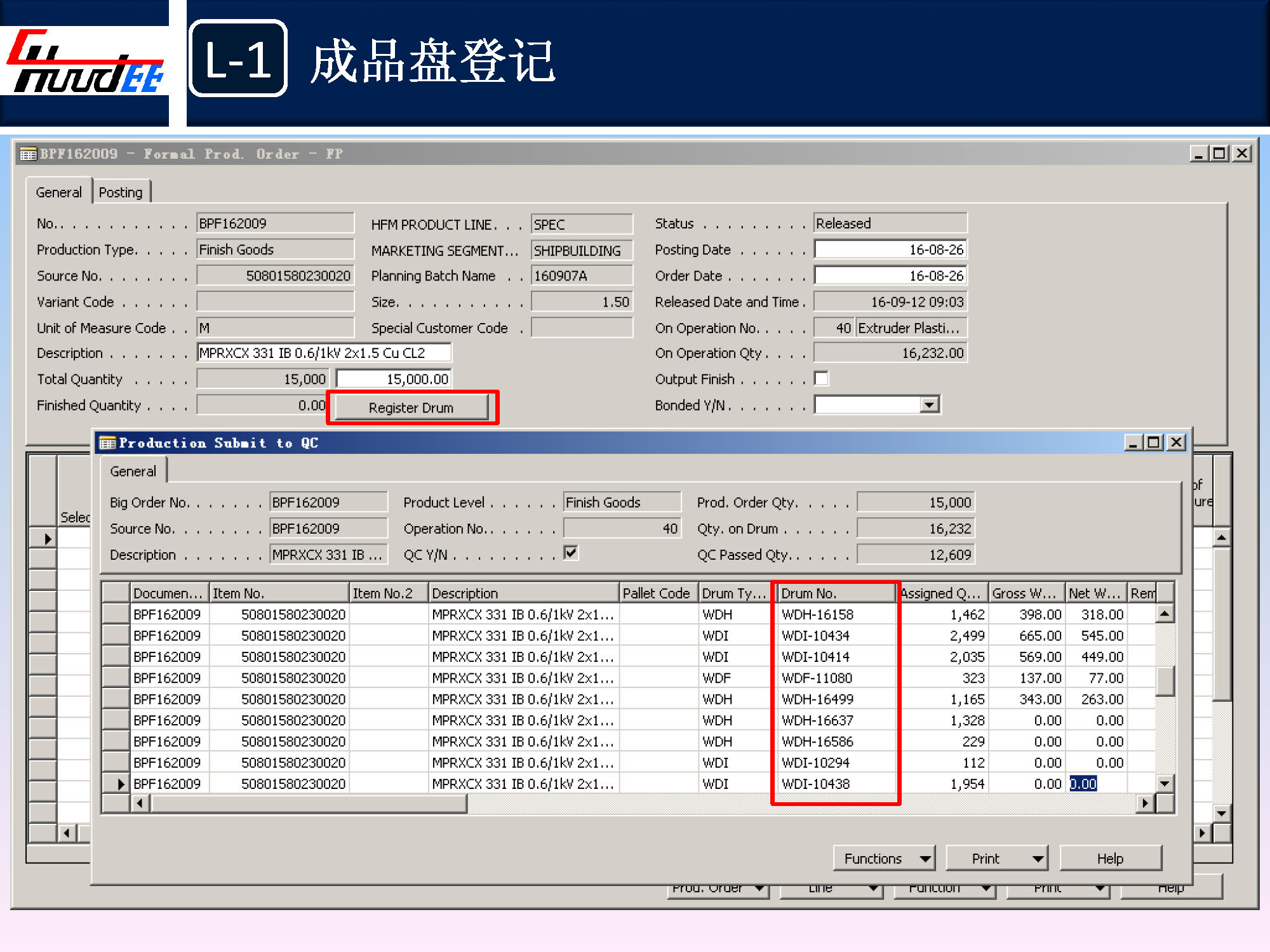This screenshot has height=952, width=1270.
Task: Maximize the Production Submit to QC window
Action: [x=1154, y=442]
